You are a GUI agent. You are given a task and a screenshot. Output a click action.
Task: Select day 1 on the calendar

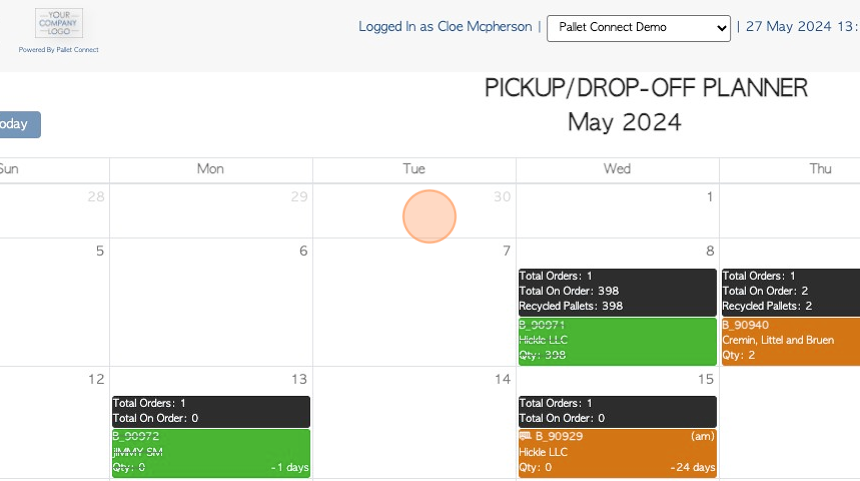pyautogui.click(x=710, y=197)
